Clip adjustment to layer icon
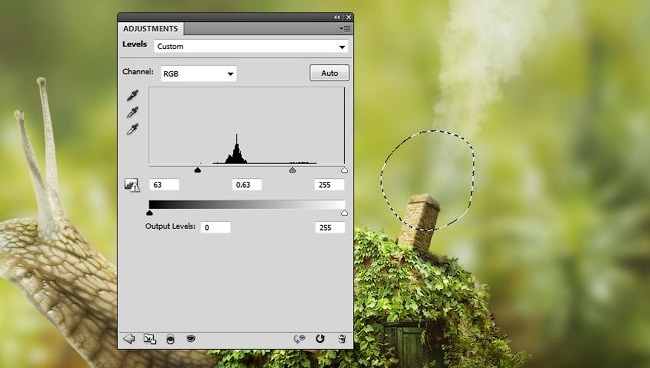The image size is (650, 368). point(170,339)
